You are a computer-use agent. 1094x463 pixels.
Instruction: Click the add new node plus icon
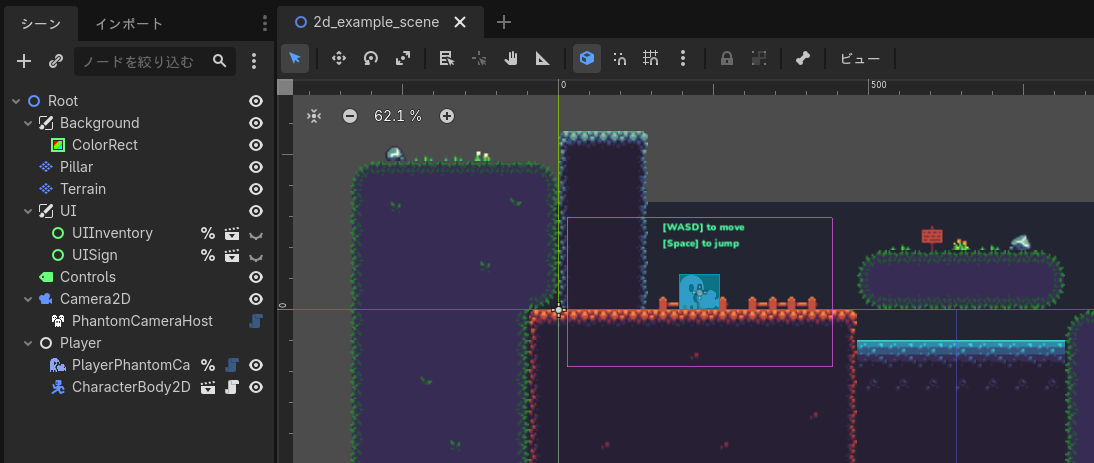[25, 62]
